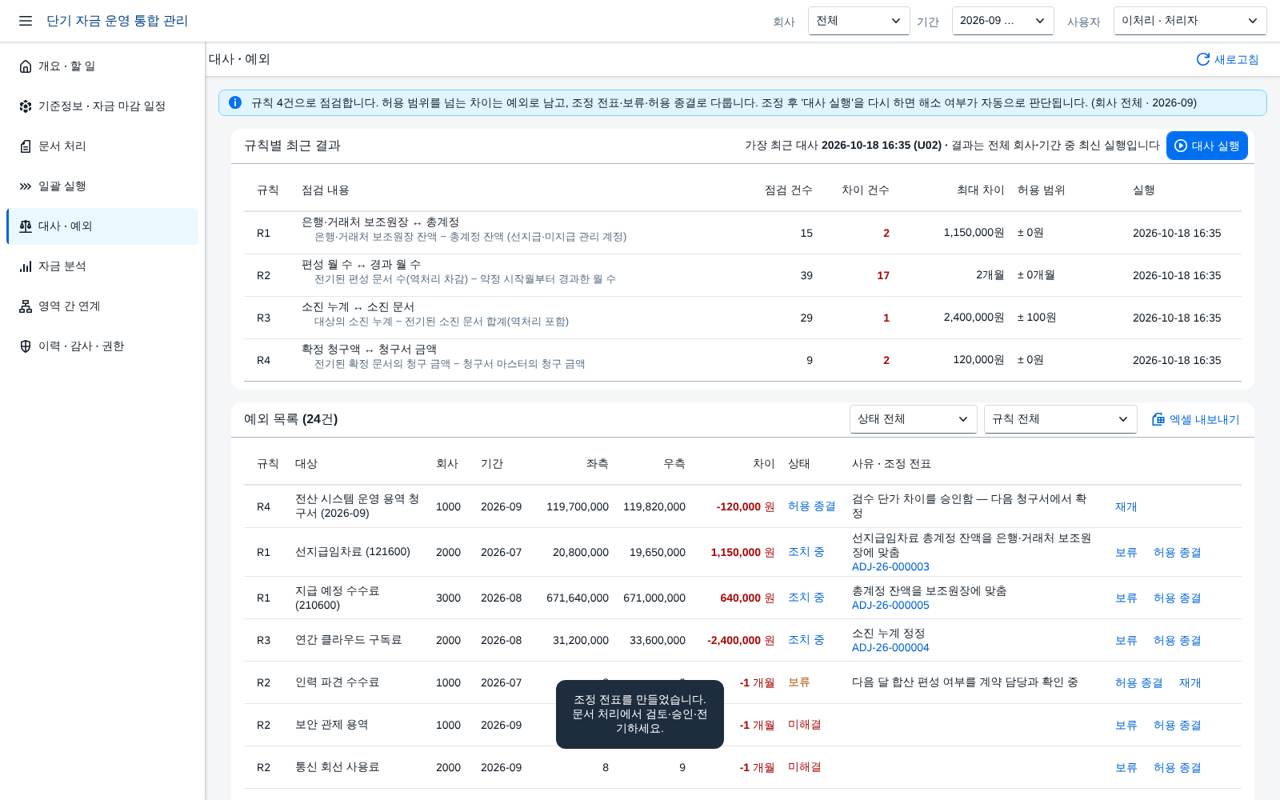
Task: Click 허용 종결 in the 통신 회선 사용료 row
Action: 1177,768
